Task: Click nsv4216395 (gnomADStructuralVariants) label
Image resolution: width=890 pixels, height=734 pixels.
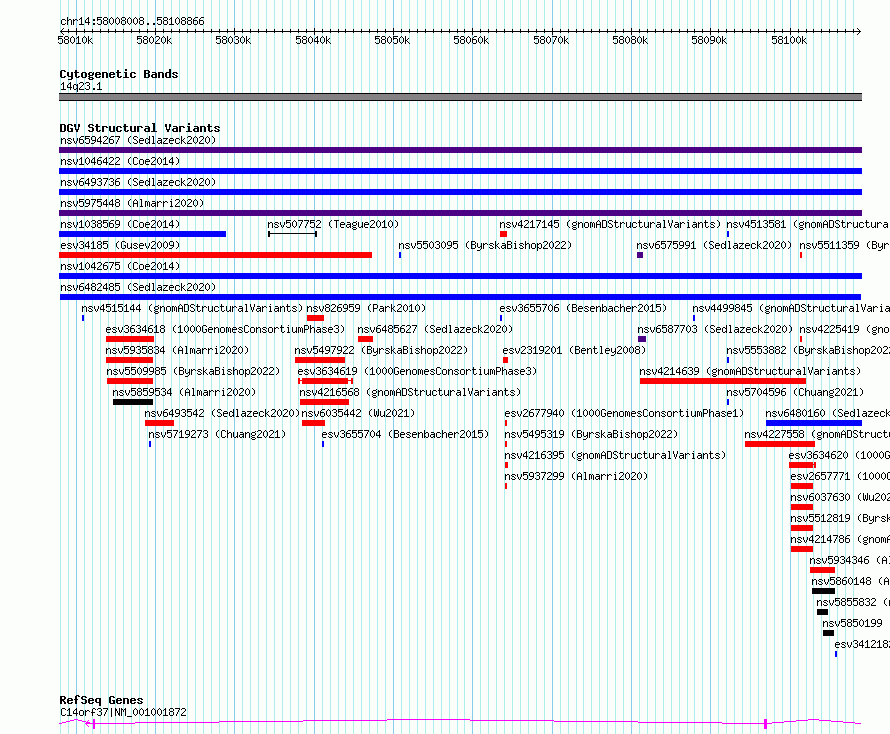Action: tap(615, 455)
